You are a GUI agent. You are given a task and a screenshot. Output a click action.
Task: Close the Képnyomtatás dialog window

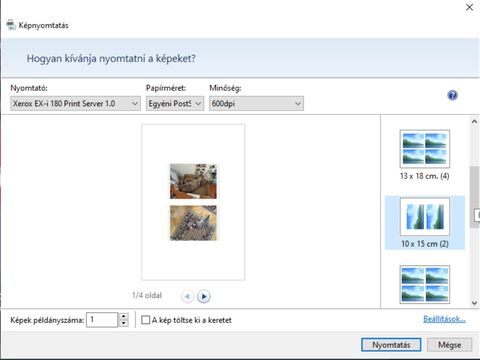tap(469, 7)
